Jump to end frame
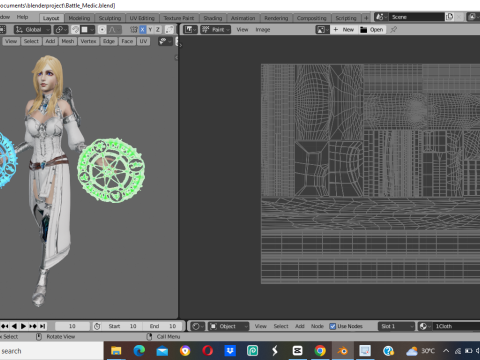Viewport: 480px width, 360px height. coord(42,326)
